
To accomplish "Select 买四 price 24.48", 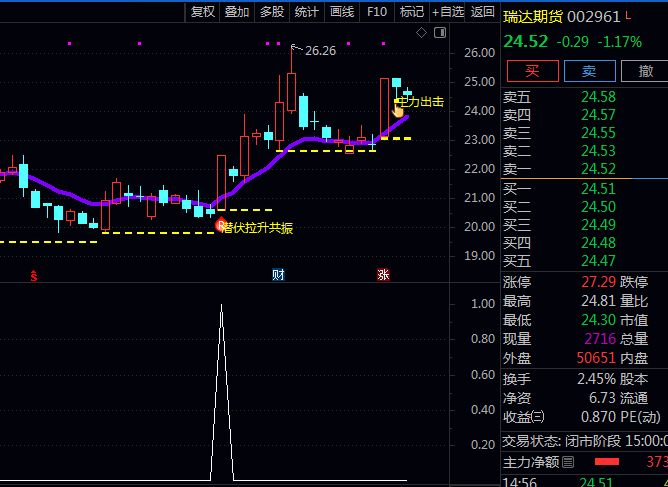I will tap(598, 243).
